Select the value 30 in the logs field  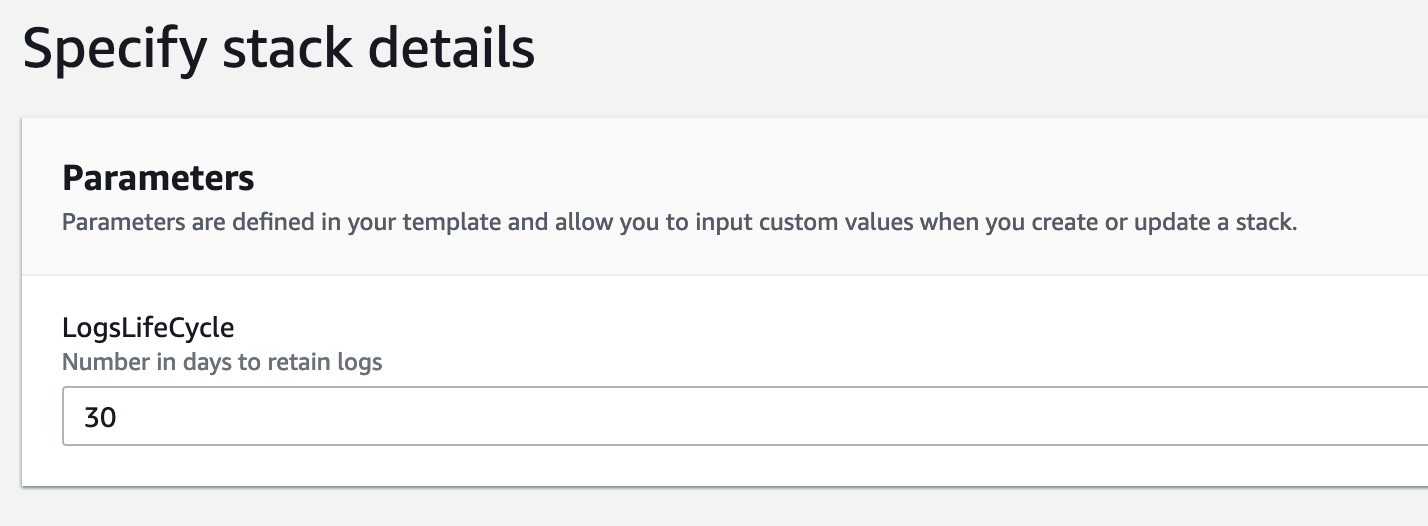pyautogui.click(x=100, y=417)
